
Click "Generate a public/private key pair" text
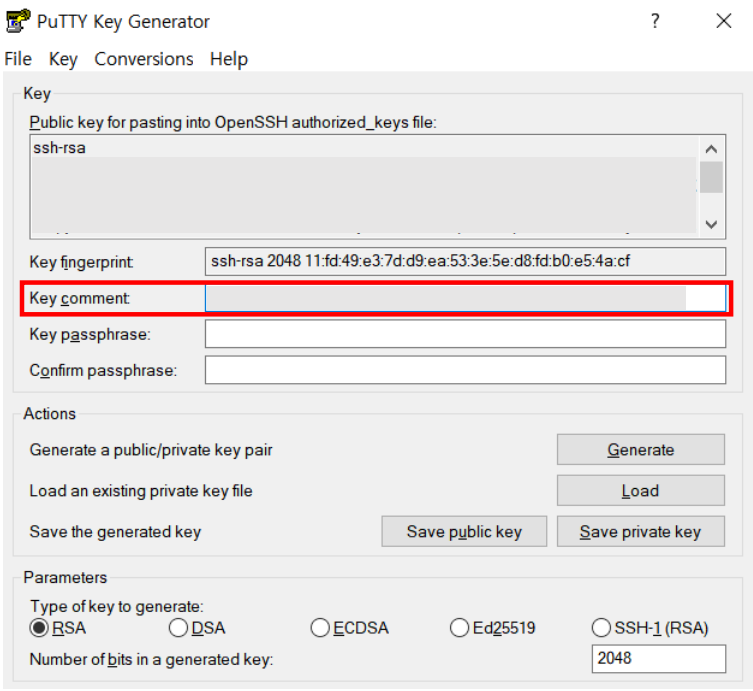click(x=151, y=450)
